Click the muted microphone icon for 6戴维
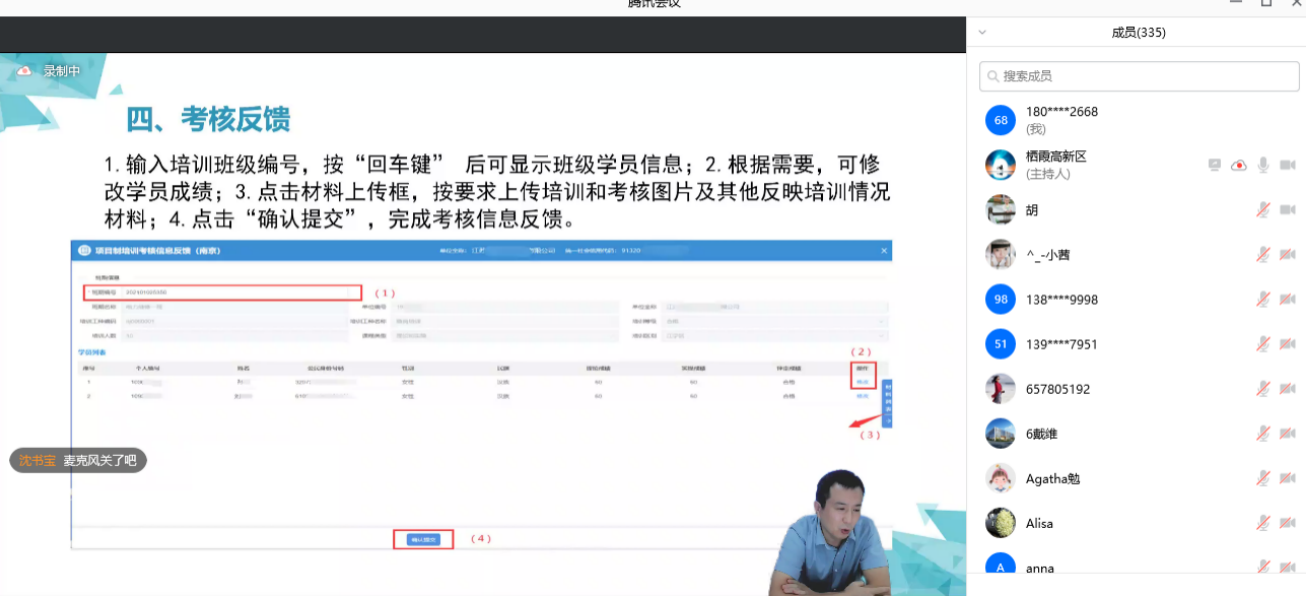This screenshot has height=596, width=1314. coord(1264,434)
